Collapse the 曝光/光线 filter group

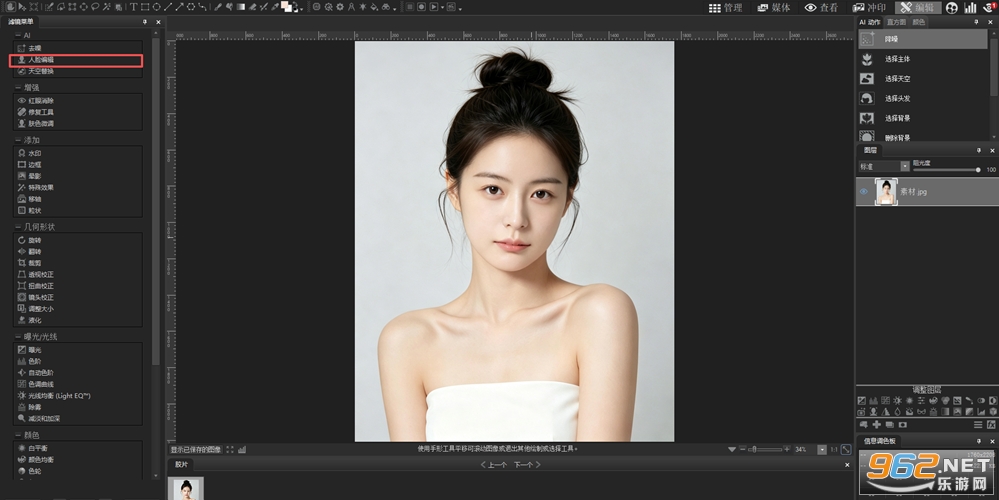coord(17,336)
